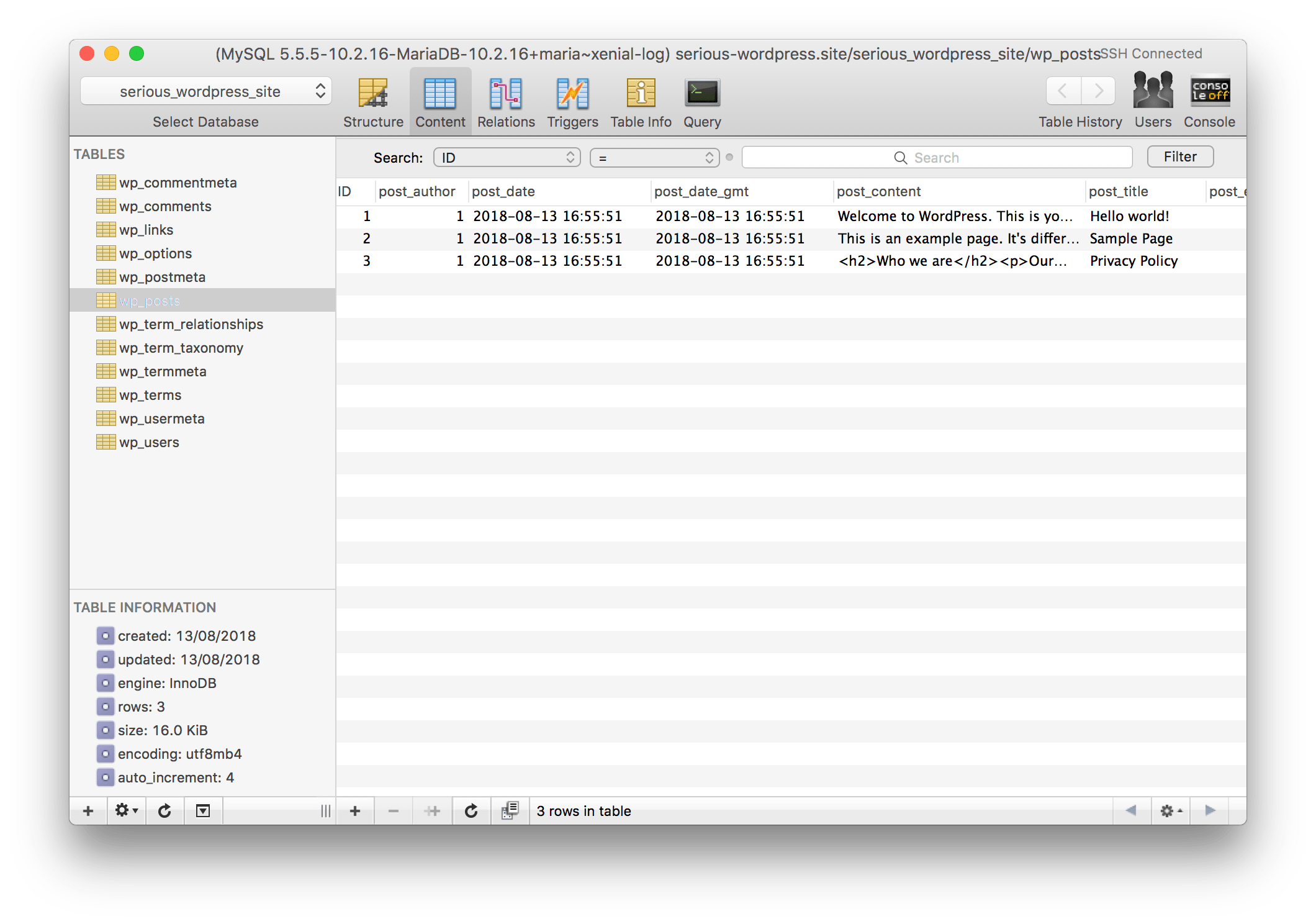The width and height of the screenshot is (1316, 924).
Task: Sort by the ID column header
Action: click(x=356, y=192)
